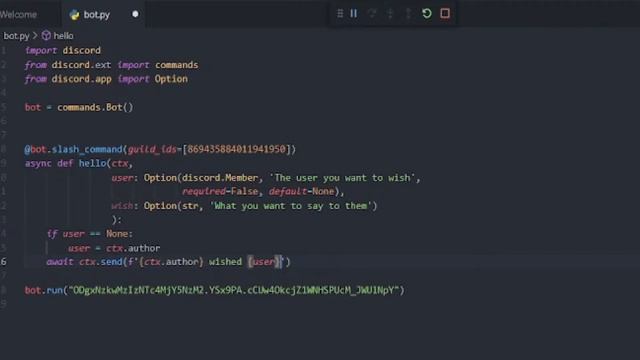Image resolution: width=640 pixels, height=360 pixels.
Task: Click the 'import discord' line
Action: pyautogui.click(x=63, y=51)
